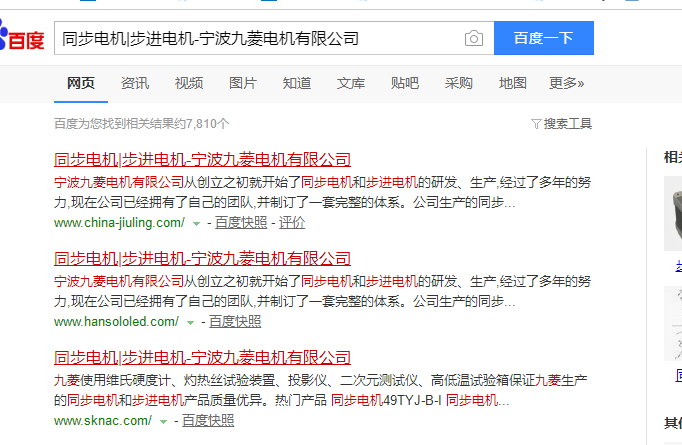The width and height of the screenshot is (682, 445).
Task: Click the snippet mentioning 维氏硬度计
Action: (321, 390)
